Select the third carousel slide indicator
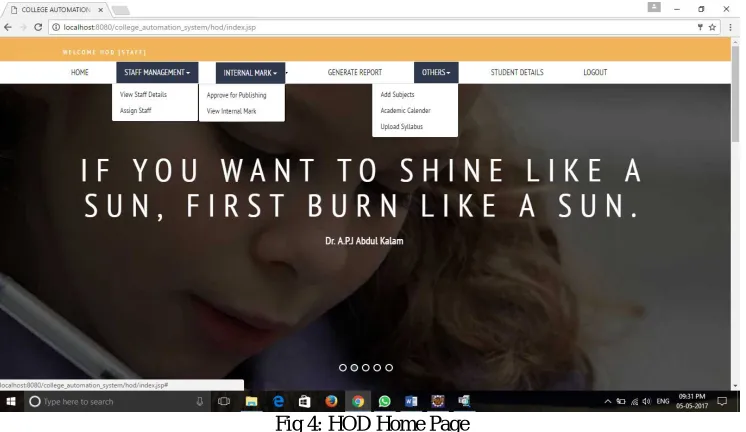 365,367
